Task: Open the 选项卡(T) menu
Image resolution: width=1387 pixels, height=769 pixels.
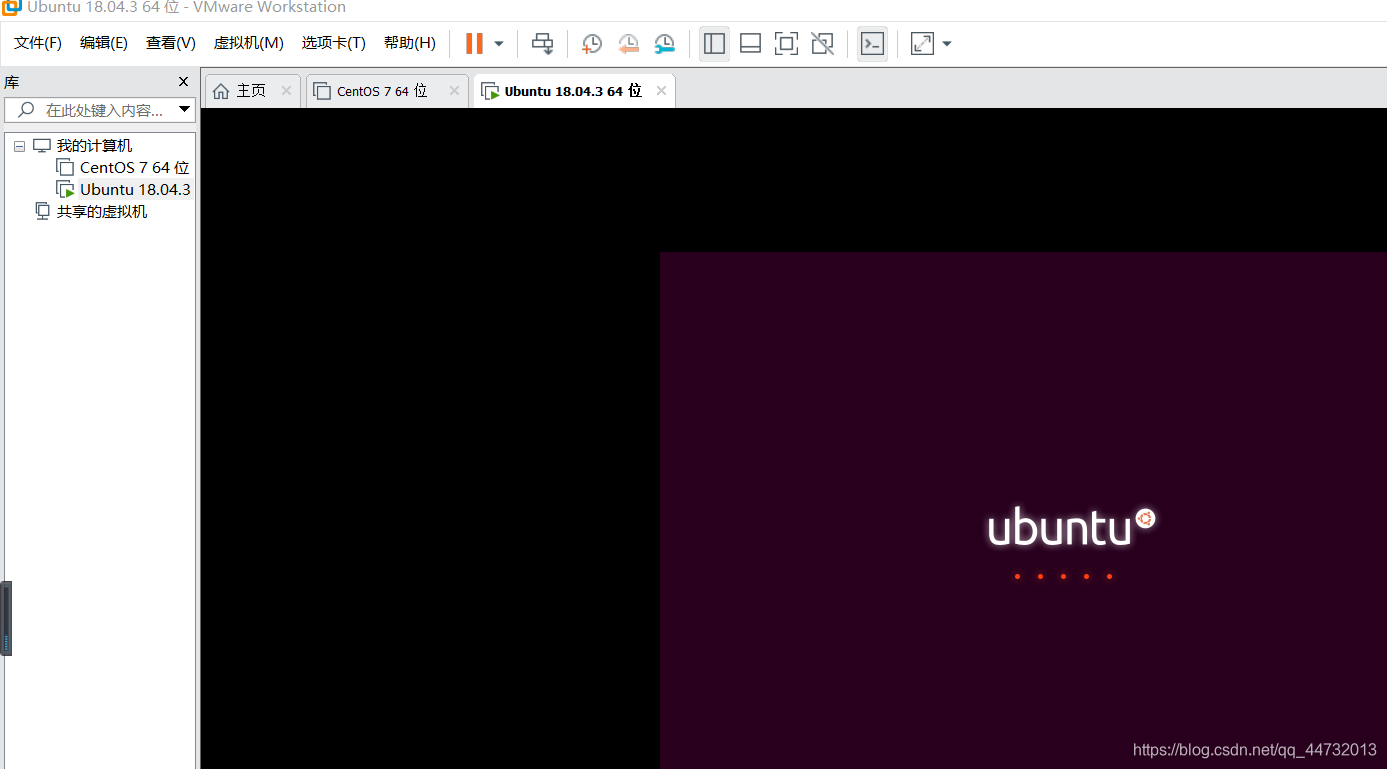Action: (334, 43)
